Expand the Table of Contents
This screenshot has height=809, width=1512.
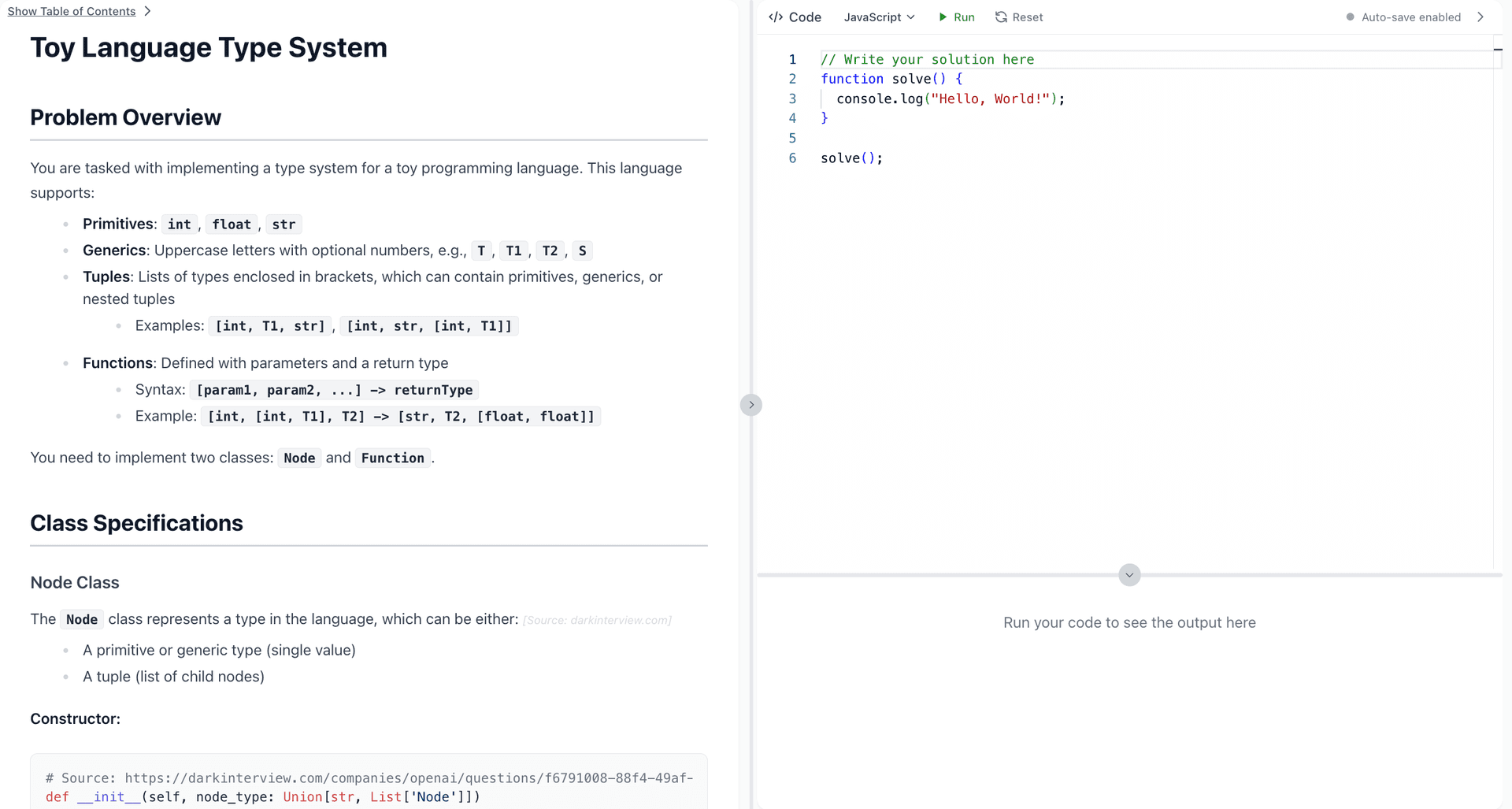72,11
